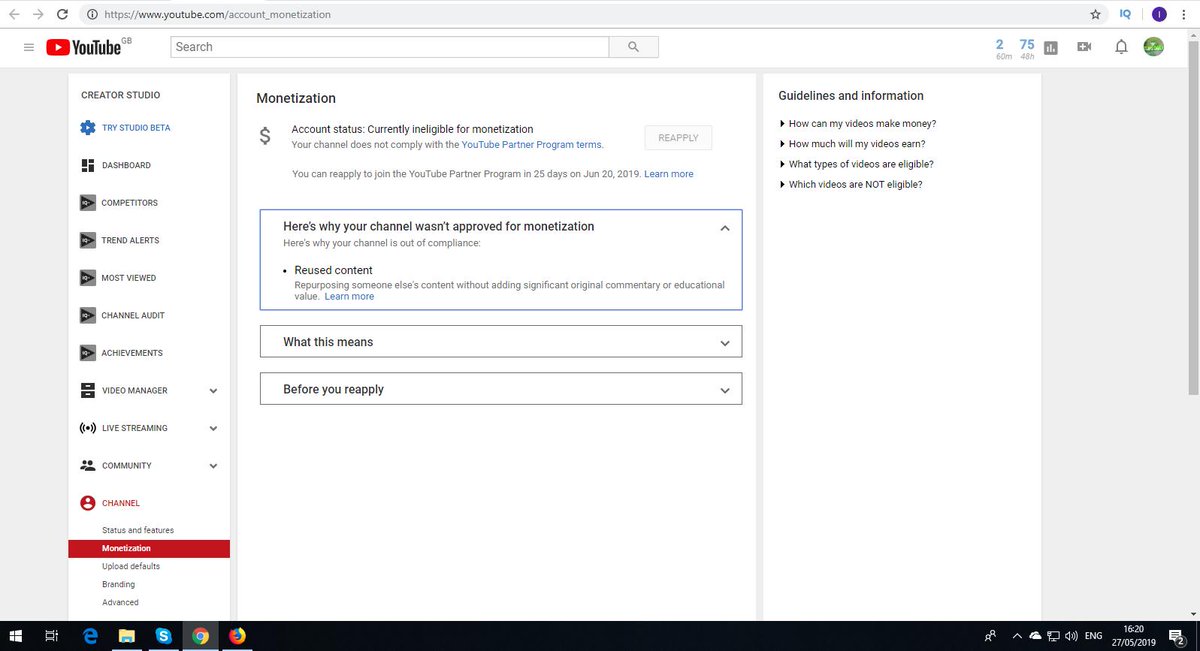This screenshot has height=651, width=1200.
Task: Expand Live Streaming submenu arrow
Action: coord(213,428)
